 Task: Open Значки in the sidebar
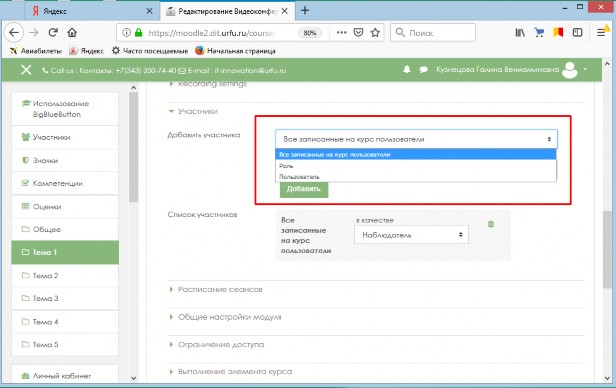65,160
